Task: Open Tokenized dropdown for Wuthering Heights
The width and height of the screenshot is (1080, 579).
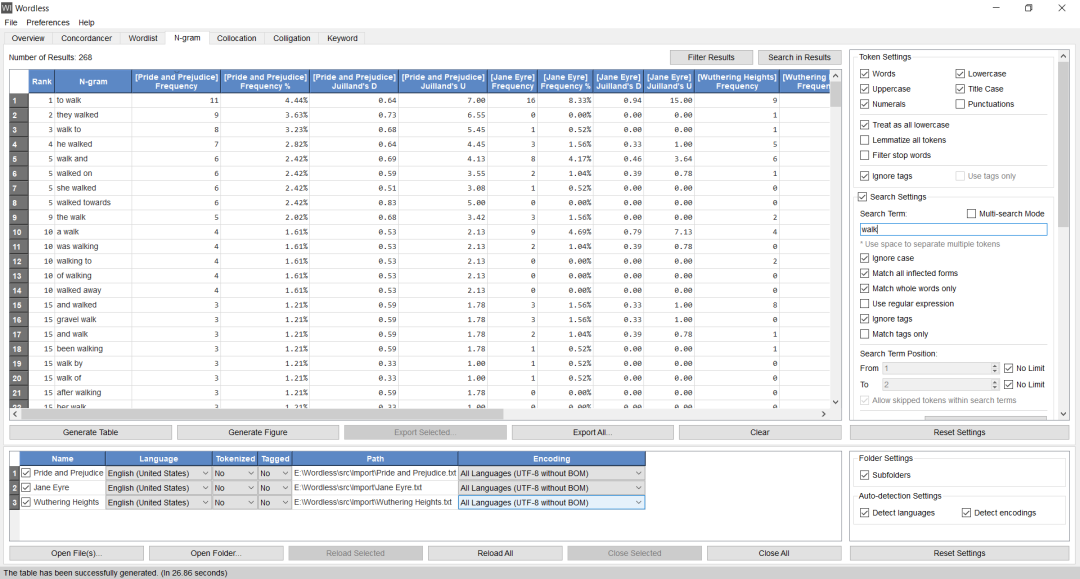Action: point(235,503)
